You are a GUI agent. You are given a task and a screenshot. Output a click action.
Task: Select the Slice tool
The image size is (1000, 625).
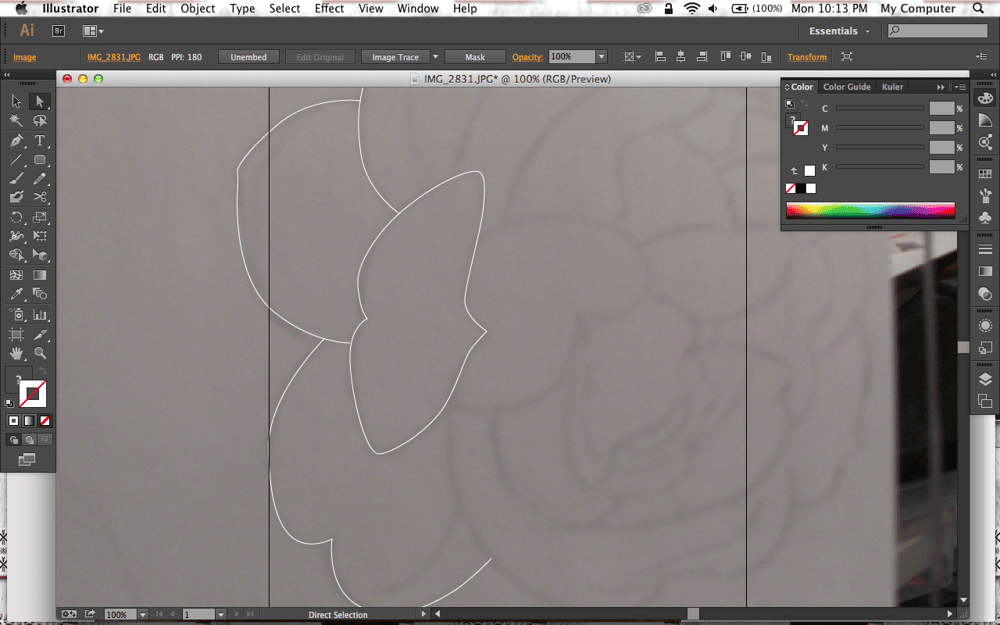40,334
